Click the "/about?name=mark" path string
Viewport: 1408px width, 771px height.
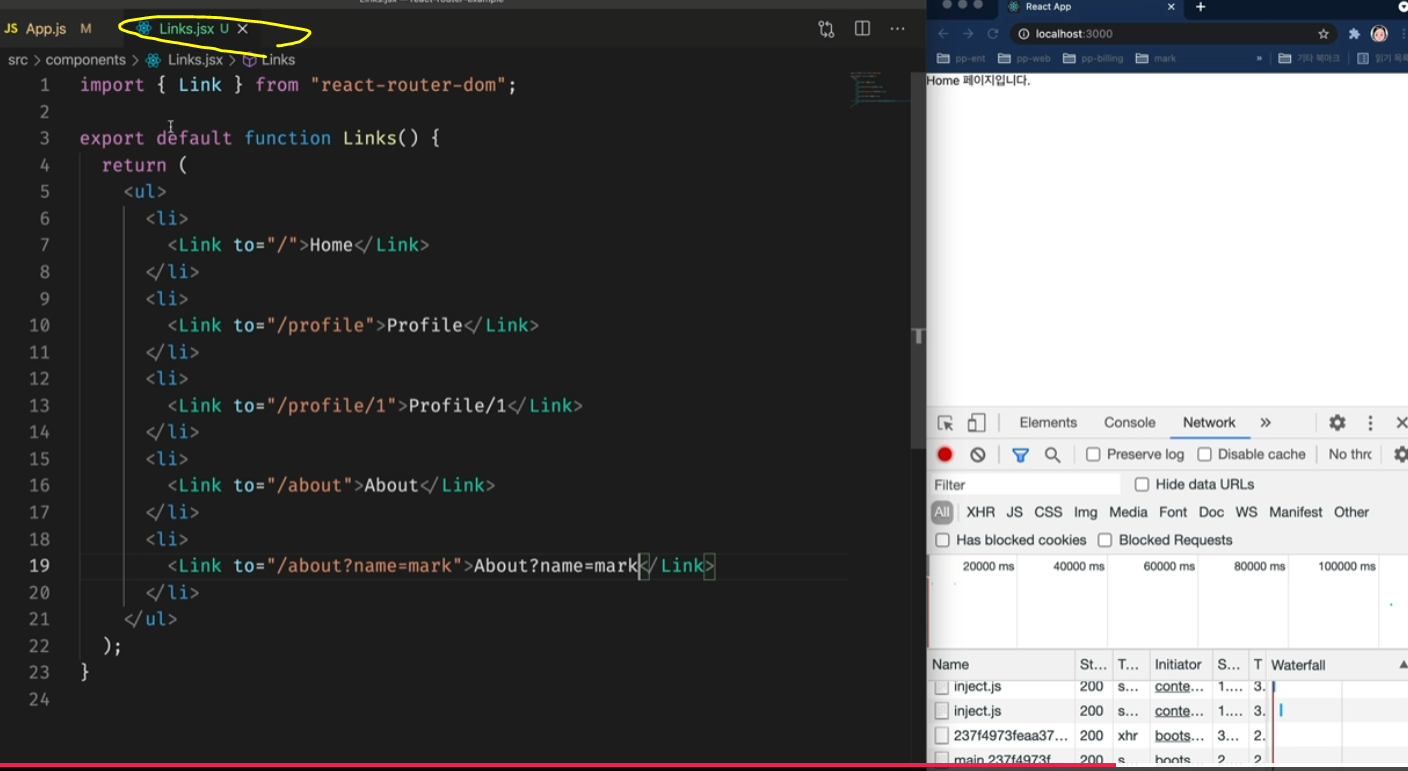[x=365, y=565]
